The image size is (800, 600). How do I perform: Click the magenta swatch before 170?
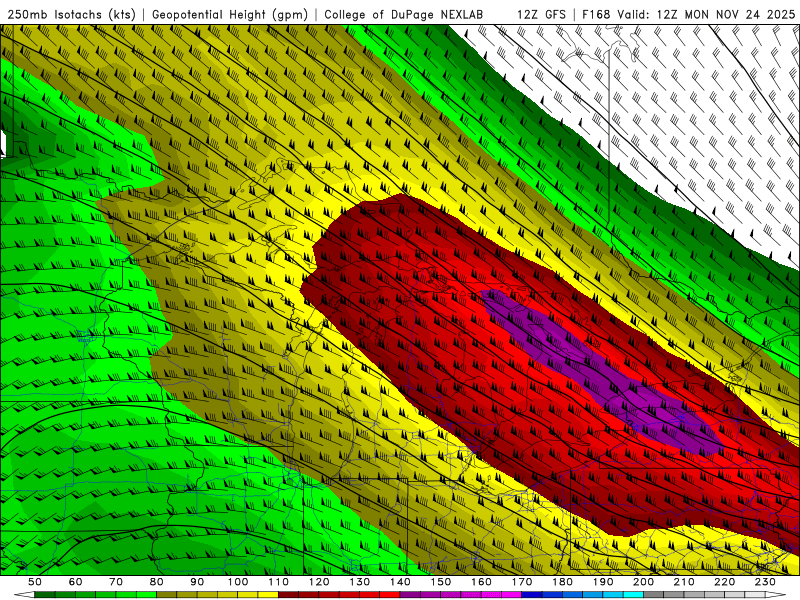click(x=512, y=595)
